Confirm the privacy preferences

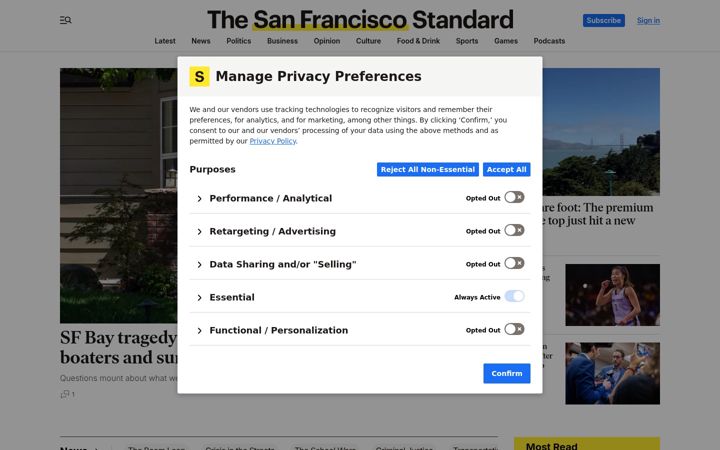507,373
